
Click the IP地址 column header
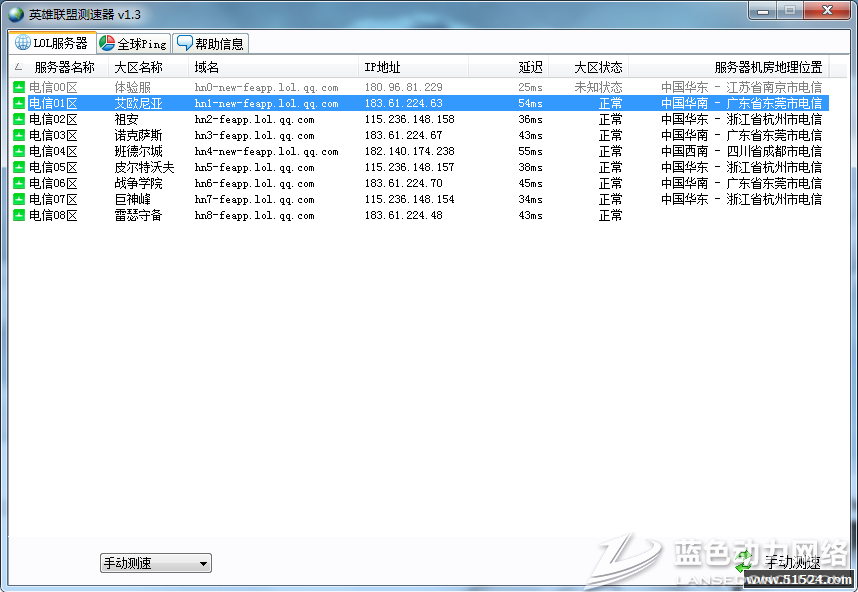pyautogui.click(x=382, y=67)
